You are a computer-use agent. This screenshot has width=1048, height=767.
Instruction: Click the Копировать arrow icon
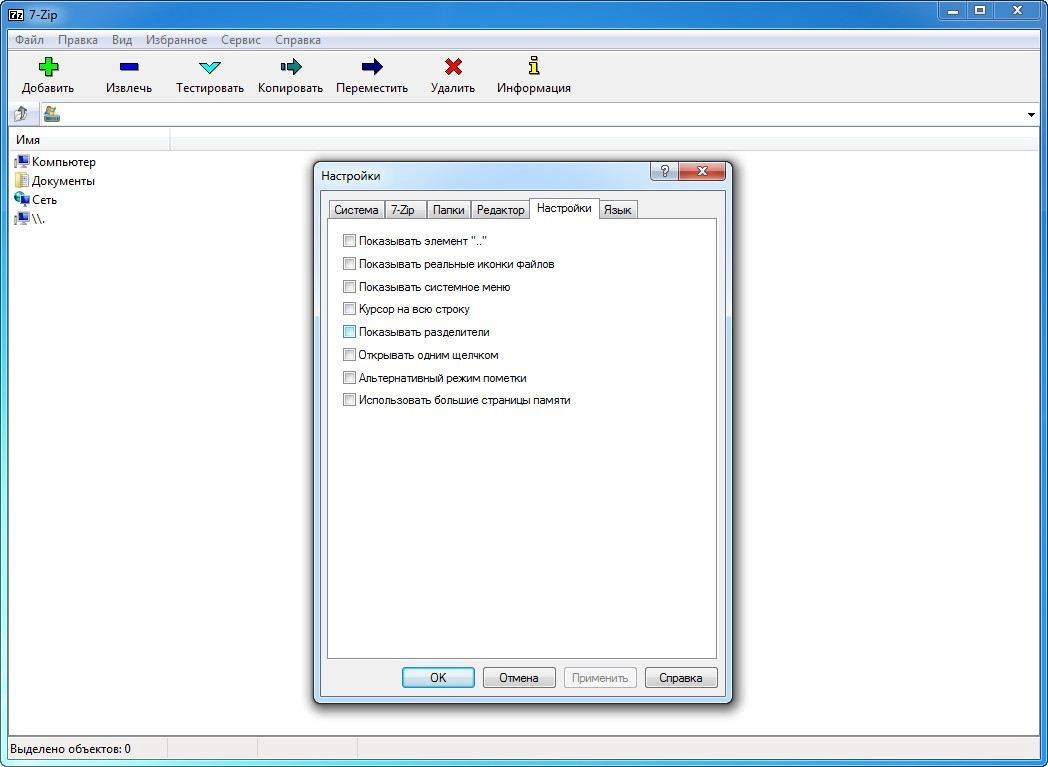291,66
